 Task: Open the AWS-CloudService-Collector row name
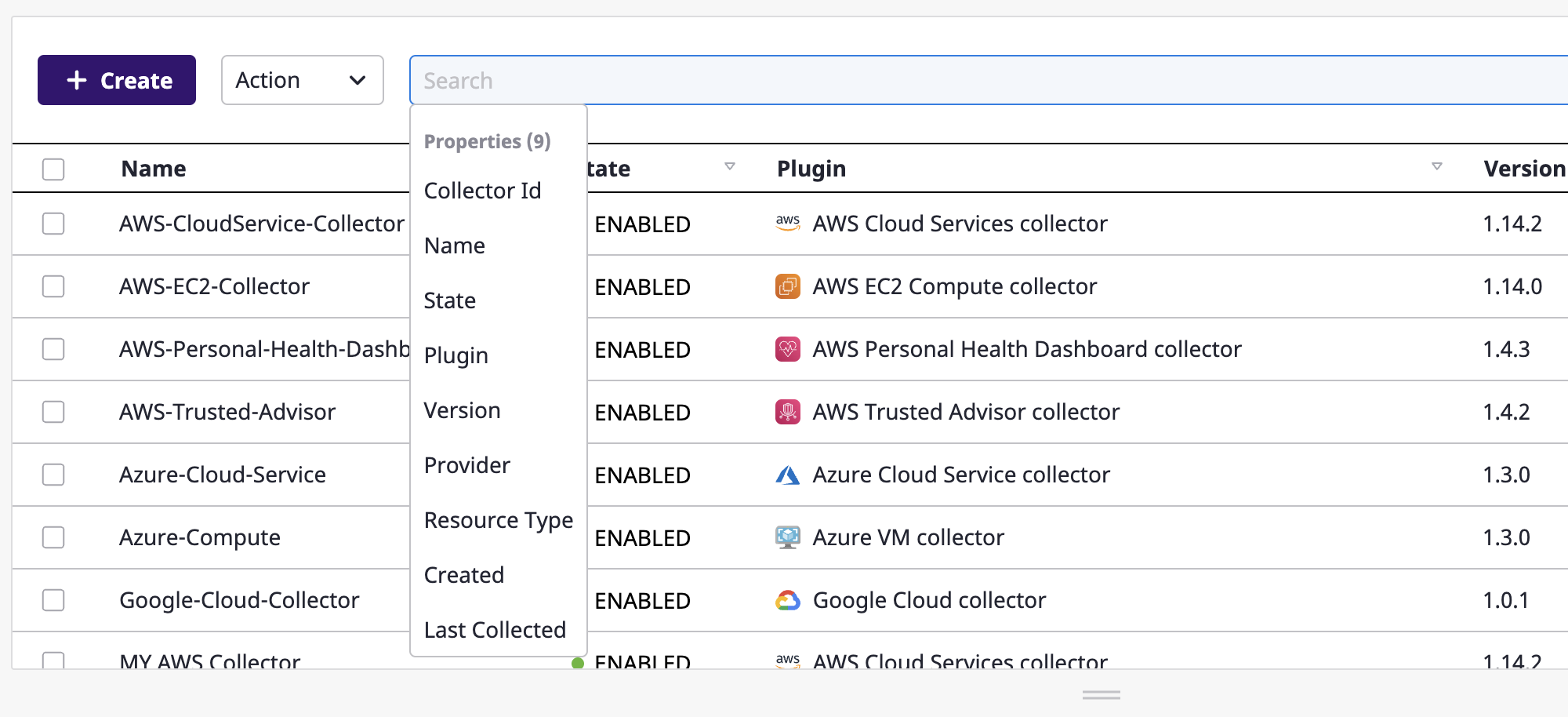(262, 224)
